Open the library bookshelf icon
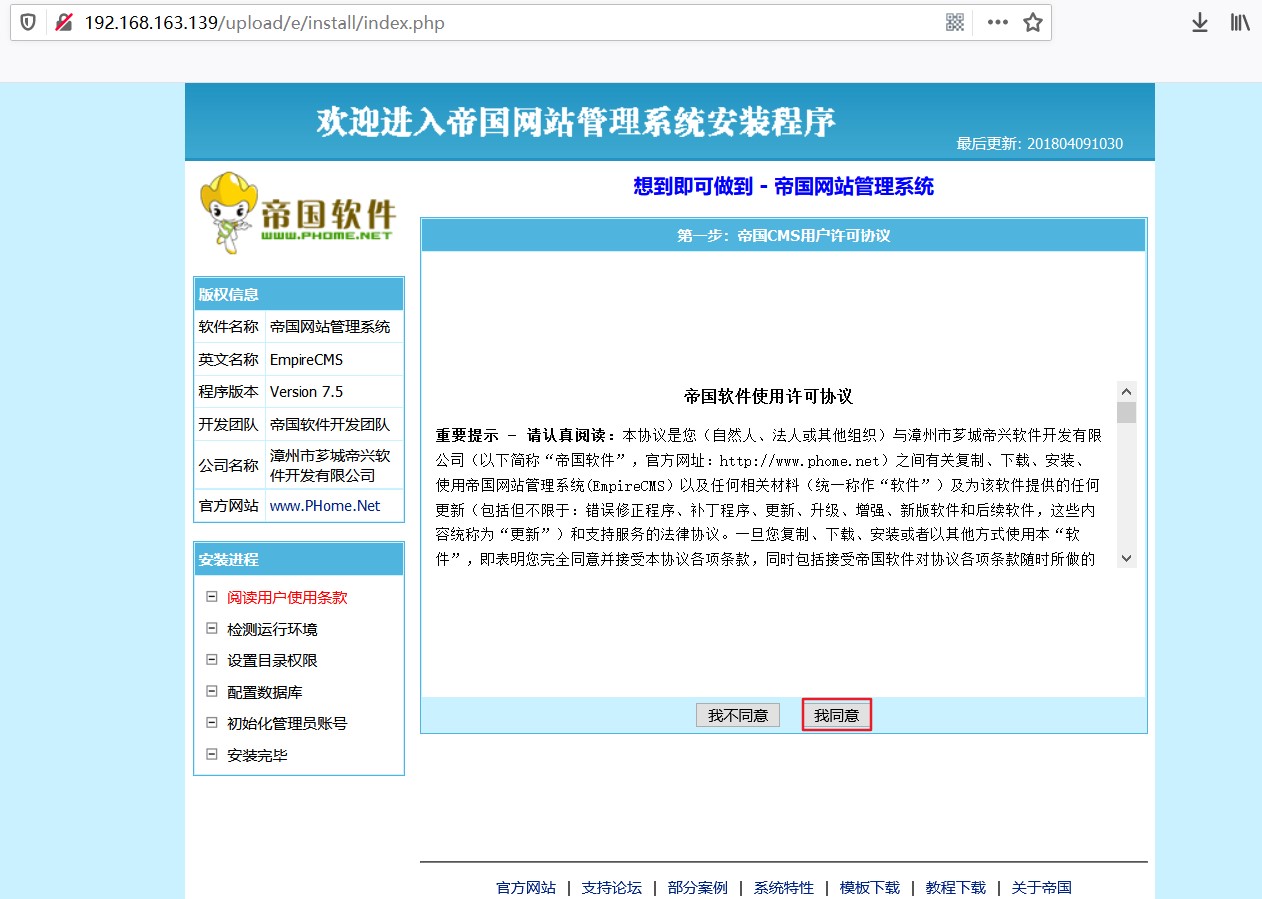 click(1240, 22)
